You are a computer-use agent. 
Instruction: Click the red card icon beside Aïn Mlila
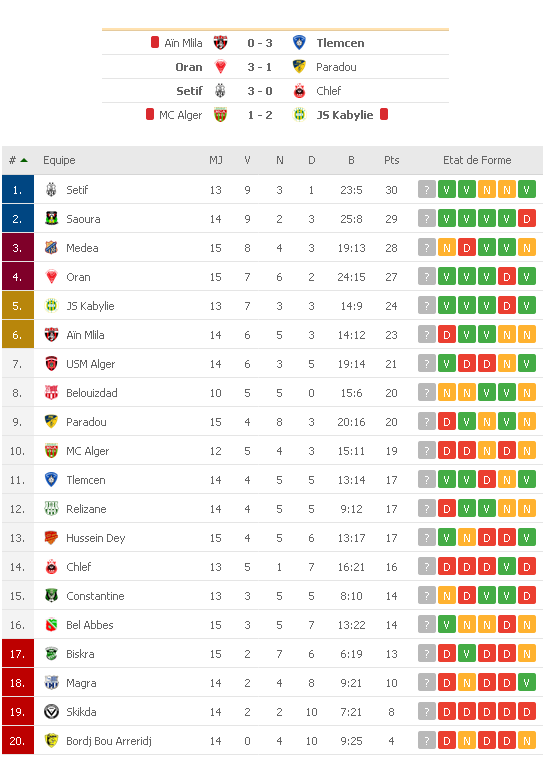tap(155, 42)
